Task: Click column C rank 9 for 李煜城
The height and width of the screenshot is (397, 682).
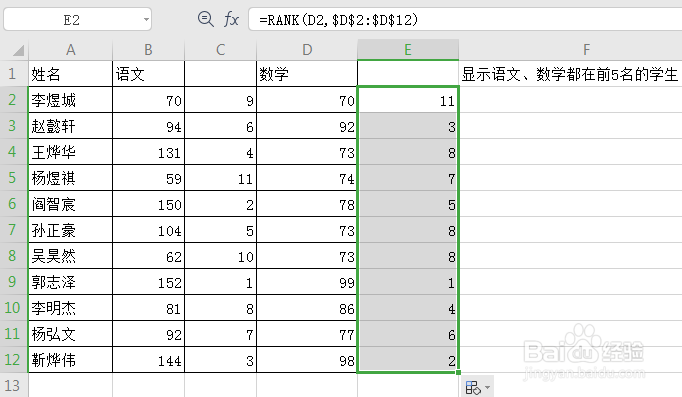Action: [x=221, y=100]
